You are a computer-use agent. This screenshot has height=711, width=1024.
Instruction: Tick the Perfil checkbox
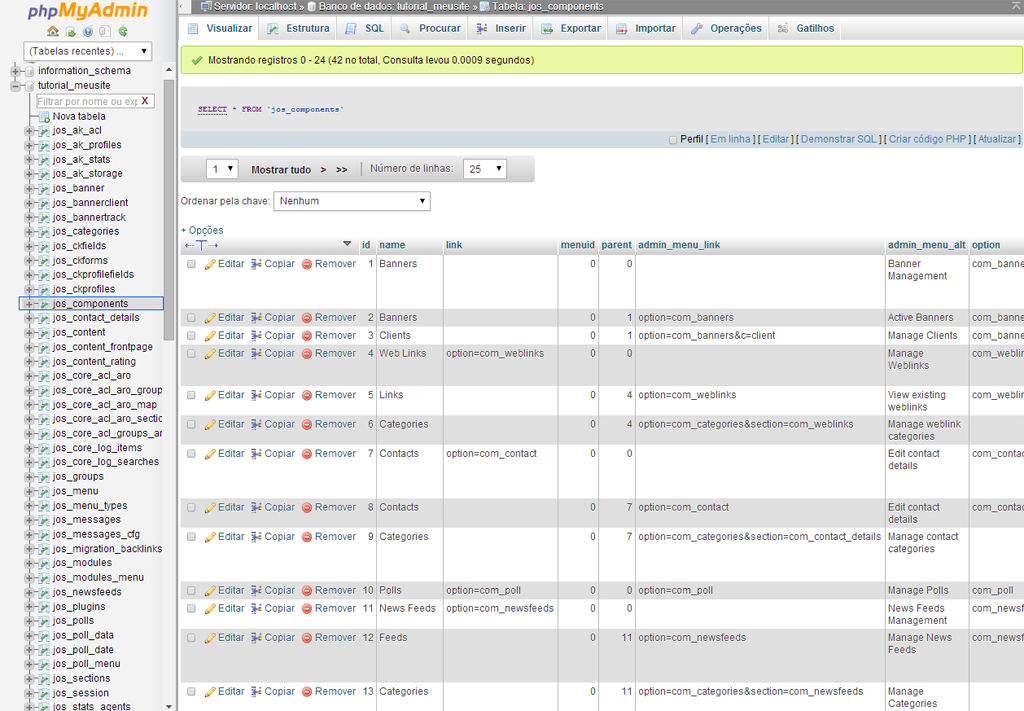[x=673, y=140]
